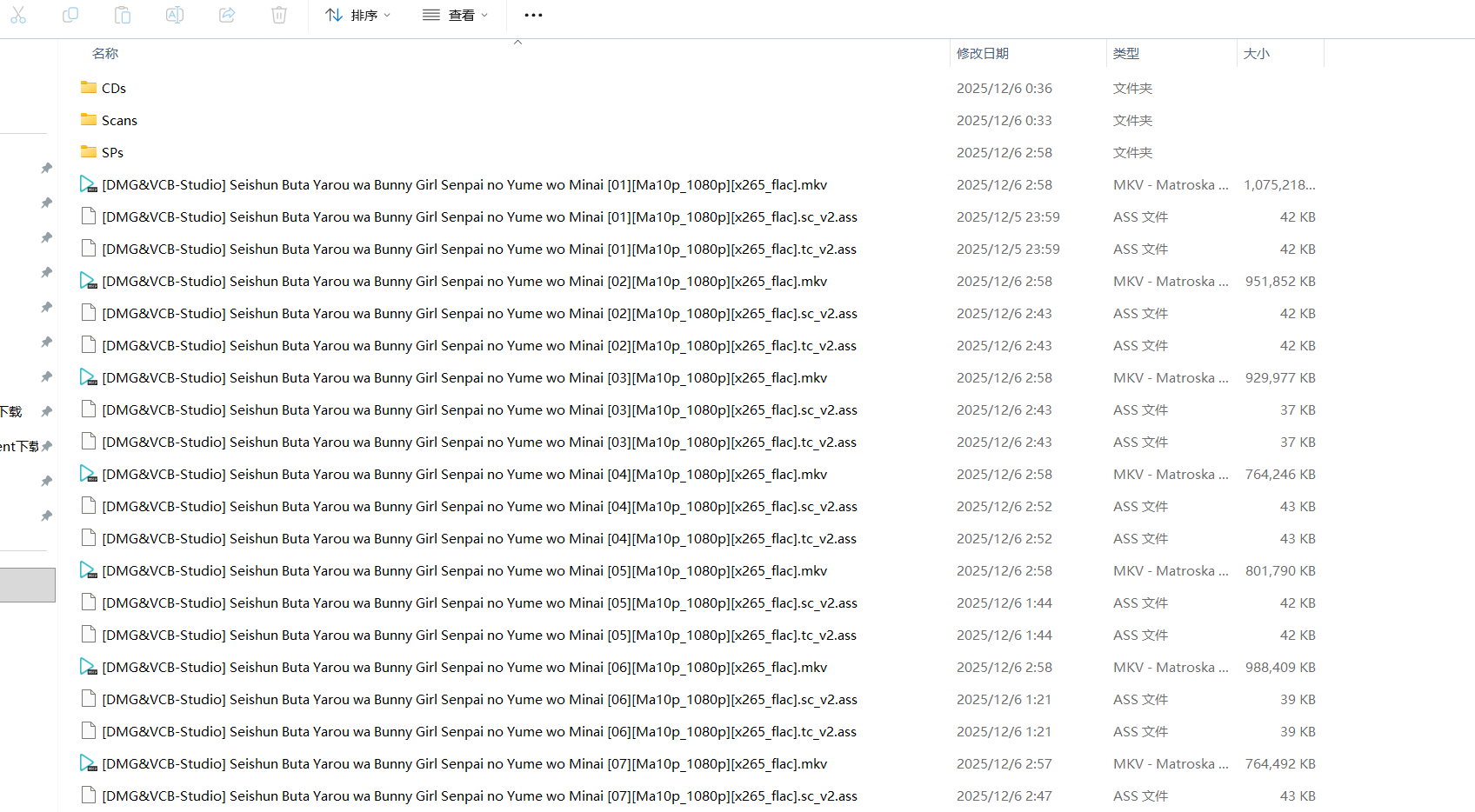
Task: Select the CDs folder icon
Action: point(89,87)
